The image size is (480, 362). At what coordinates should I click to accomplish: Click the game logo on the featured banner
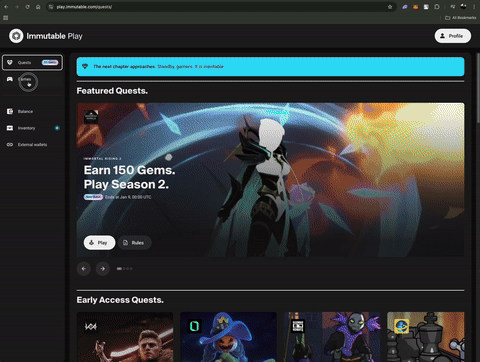(91, 117)
